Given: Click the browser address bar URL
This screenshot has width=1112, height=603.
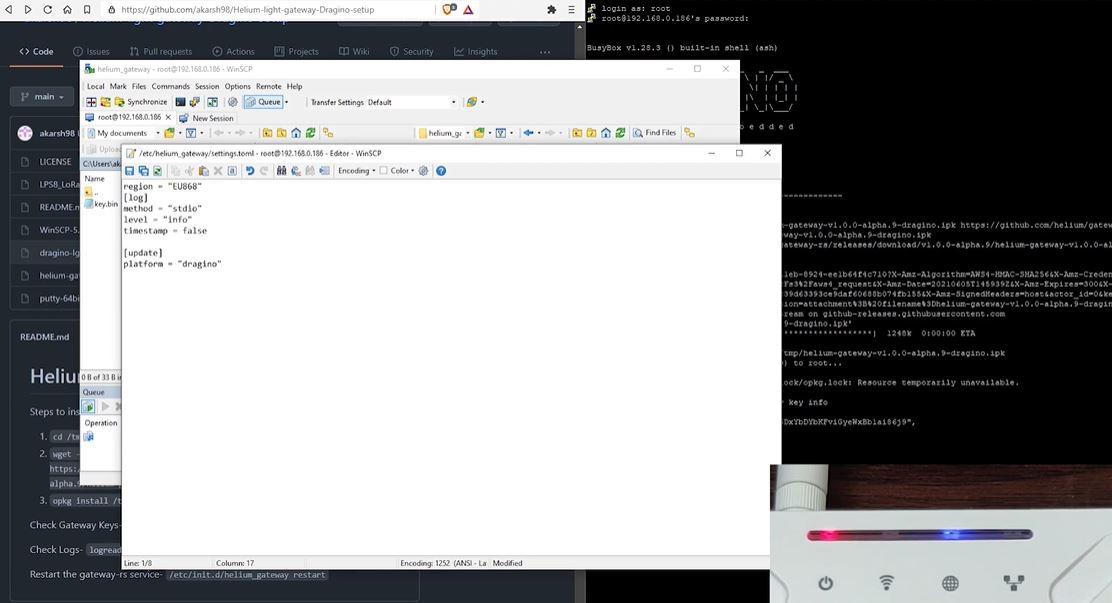Looking at the screenshot, I should click(248, 9).
